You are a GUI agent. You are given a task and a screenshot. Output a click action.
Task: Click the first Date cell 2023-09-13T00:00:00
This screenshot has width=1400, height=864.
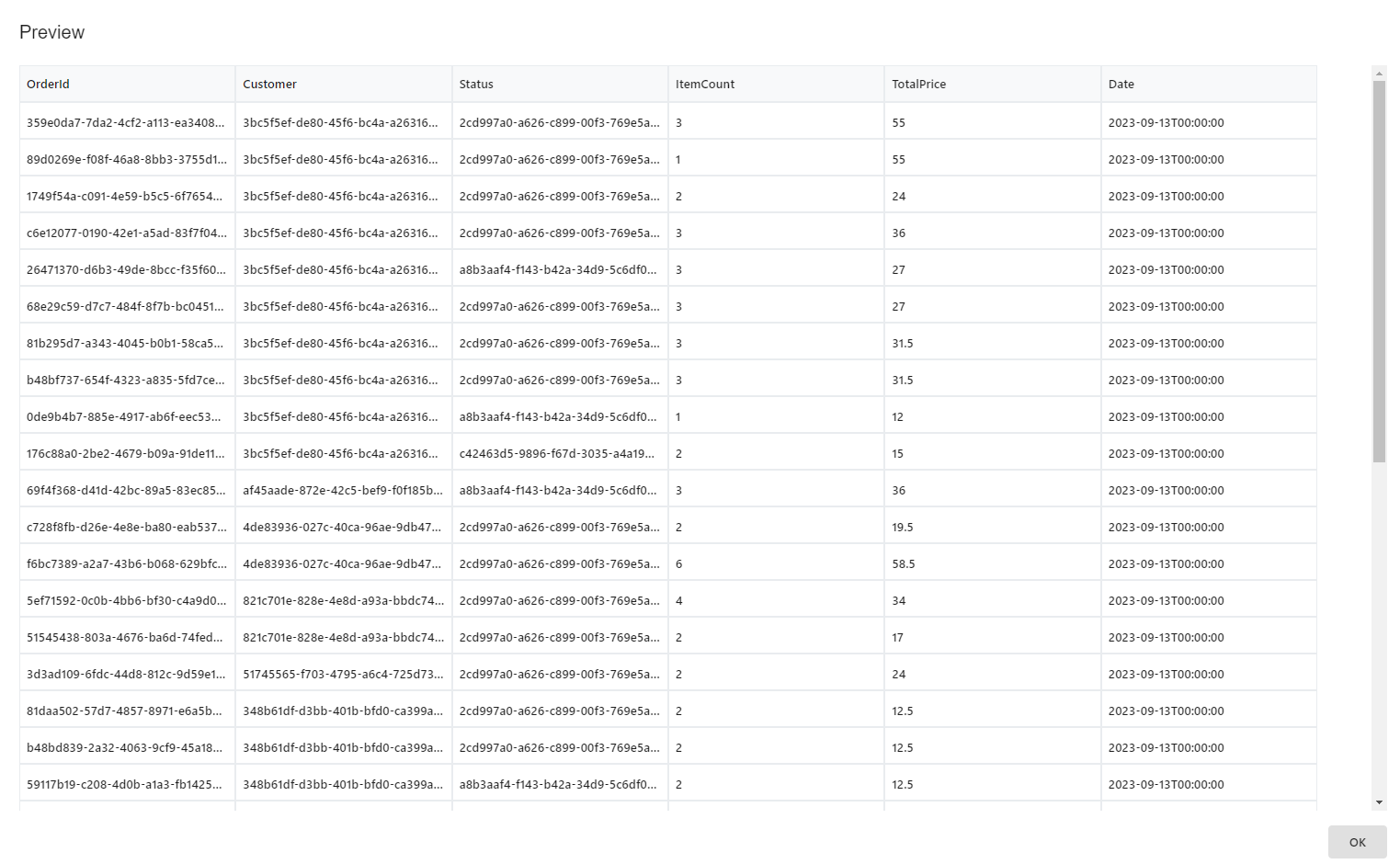point(1166,121)
